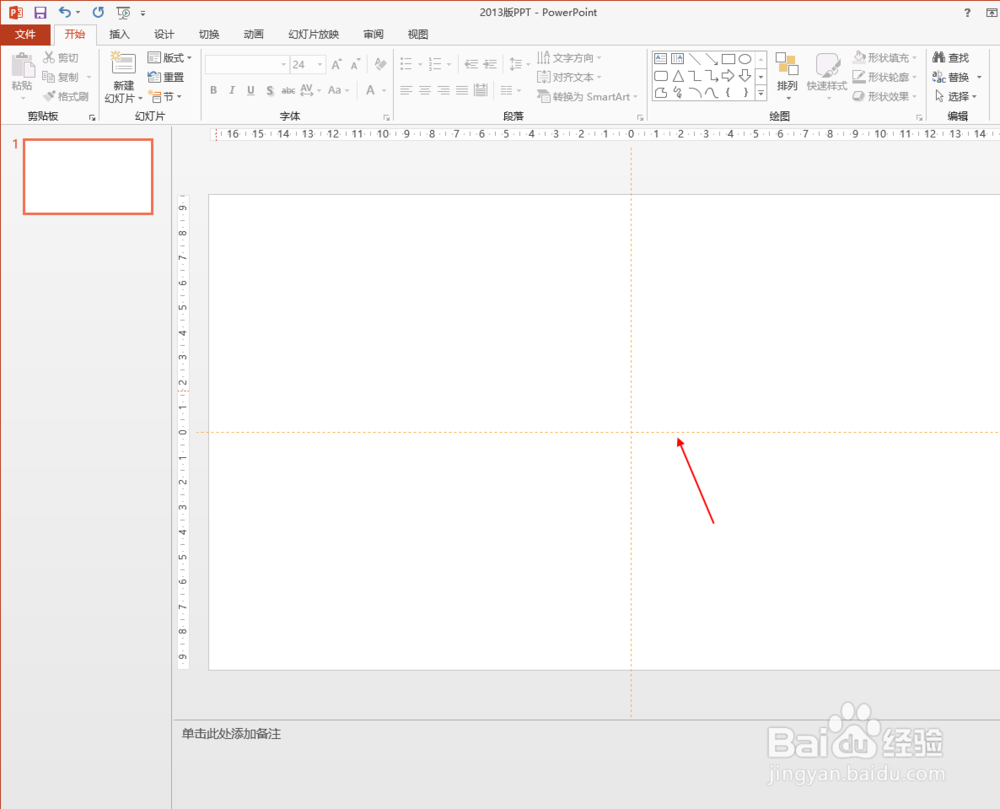Click the Decrease Font Size icon
This screenshot has width=1000, height=809.
pos(355,64)
